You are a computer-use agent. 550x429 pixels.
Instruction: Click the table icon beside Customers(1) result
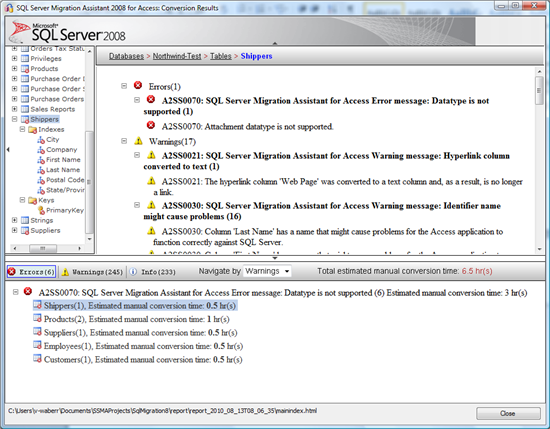pyautogui.click(x=37, y=358)
